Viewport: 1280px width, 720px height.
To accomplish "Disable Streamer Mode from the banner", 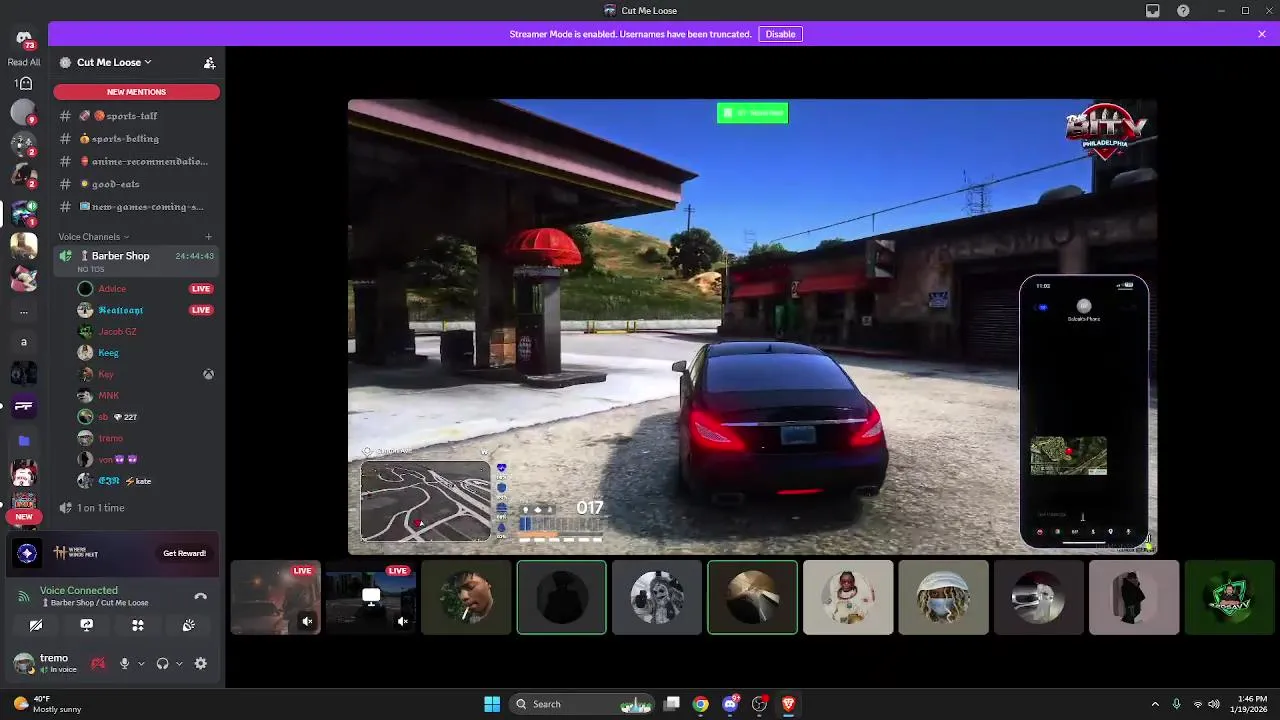I will [x=780, y=34].
